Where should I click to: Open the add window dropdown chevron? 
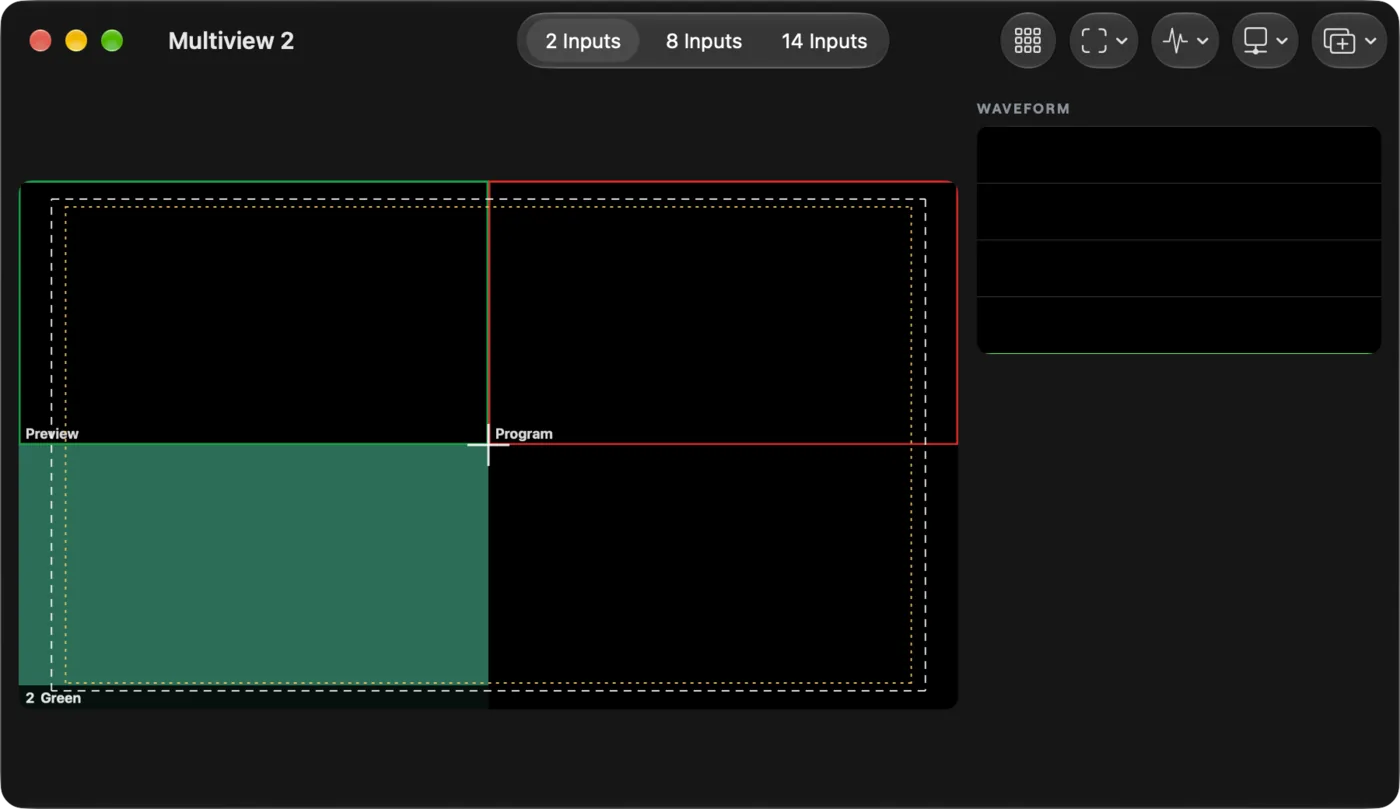click(x=1370, y=41)
